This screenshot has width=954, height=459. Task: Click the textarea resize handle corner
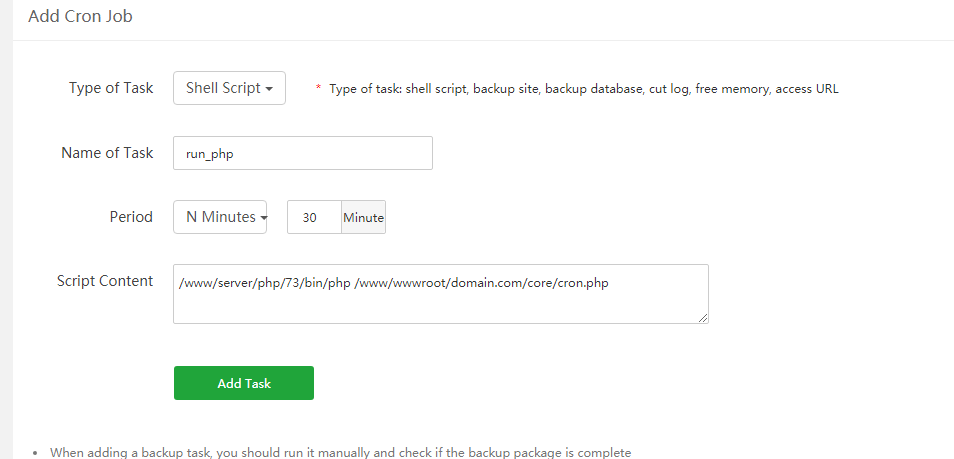[x=704, y=319]
